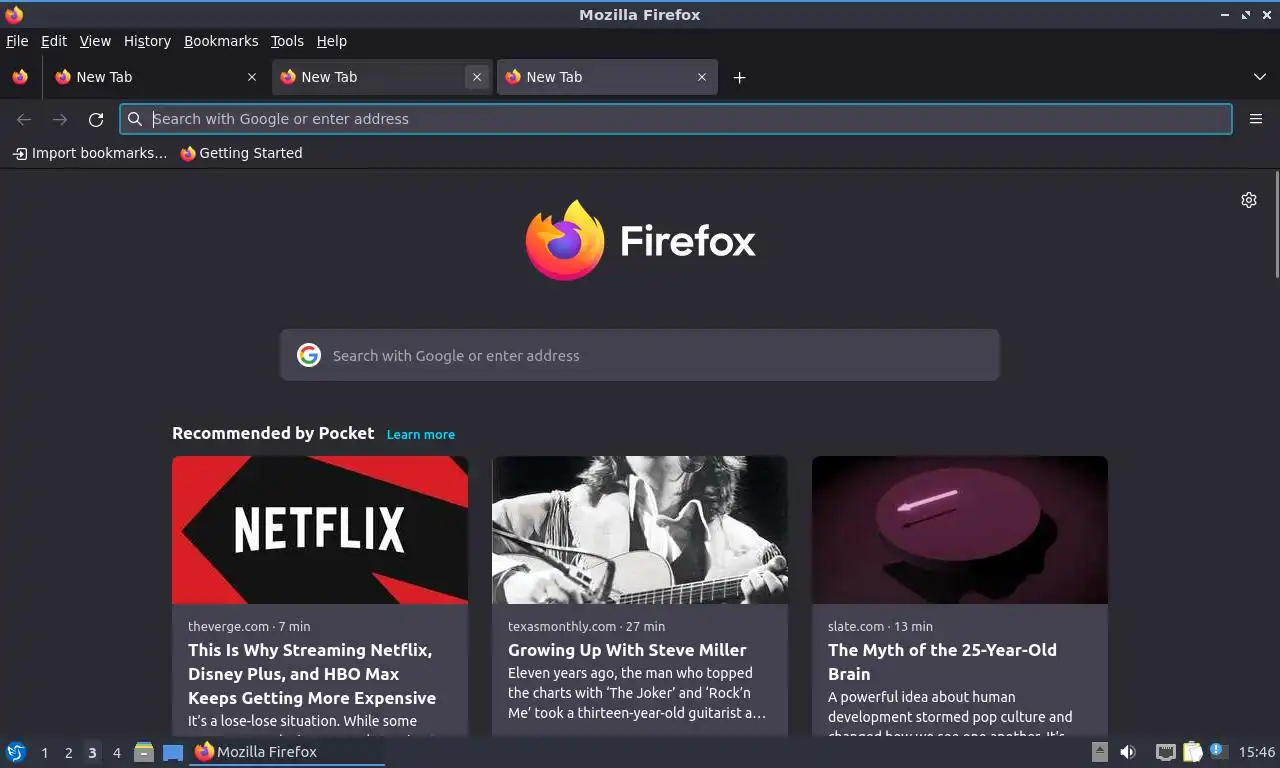
Task: Open the clipboard tray icon
Action: 1192,752
